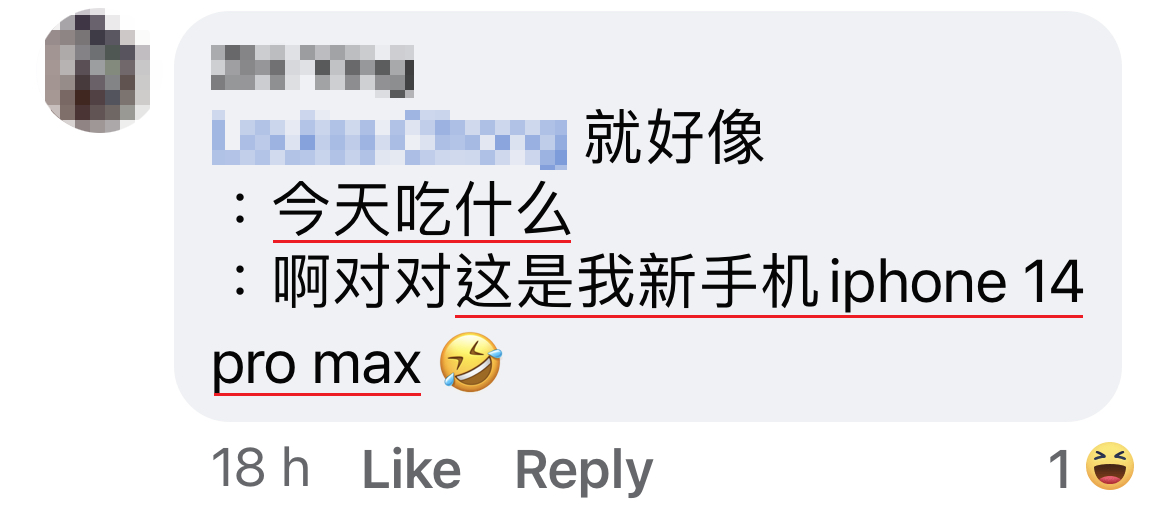Click the text 啊对对
This screenshot has width=1170, height=513.
[364, 284]
